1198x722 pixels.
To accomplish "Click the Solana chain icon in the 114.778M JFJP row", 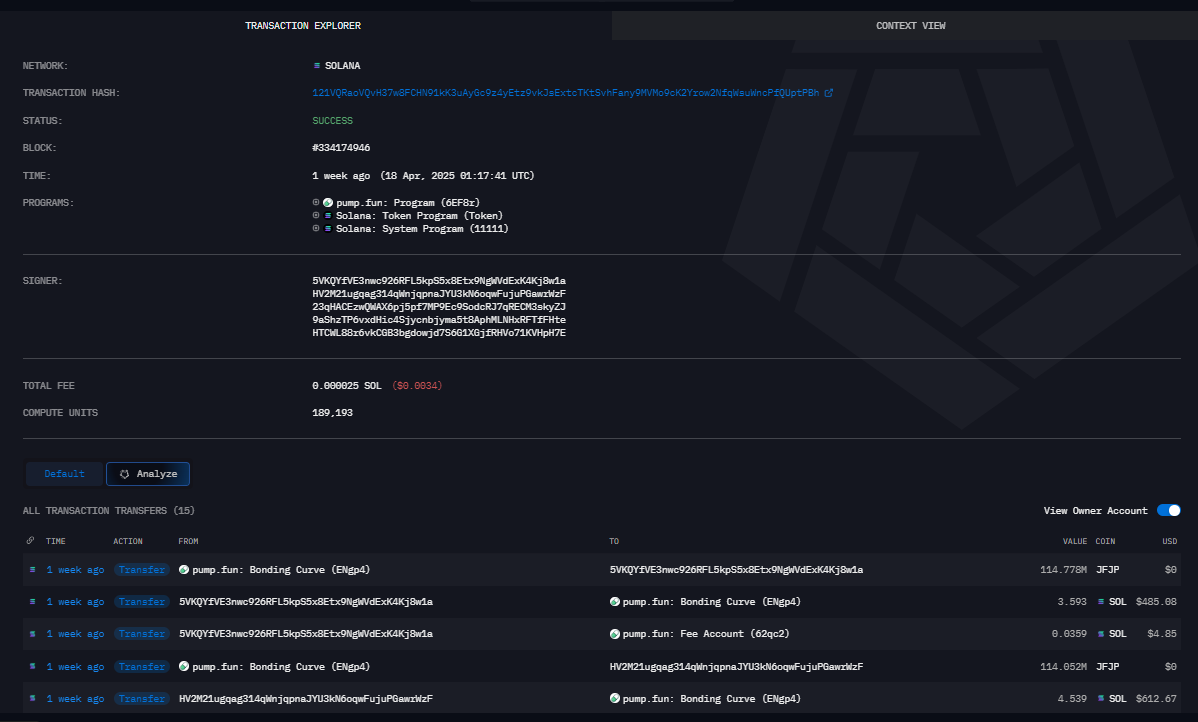I will (x=32, y=570).
